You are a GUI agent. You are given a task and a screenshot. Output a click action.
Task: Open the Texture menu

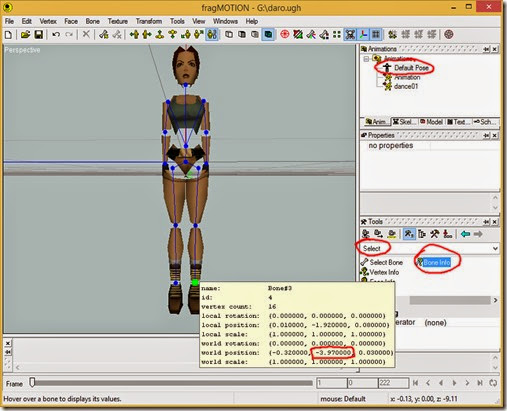[x=118, y=21]
